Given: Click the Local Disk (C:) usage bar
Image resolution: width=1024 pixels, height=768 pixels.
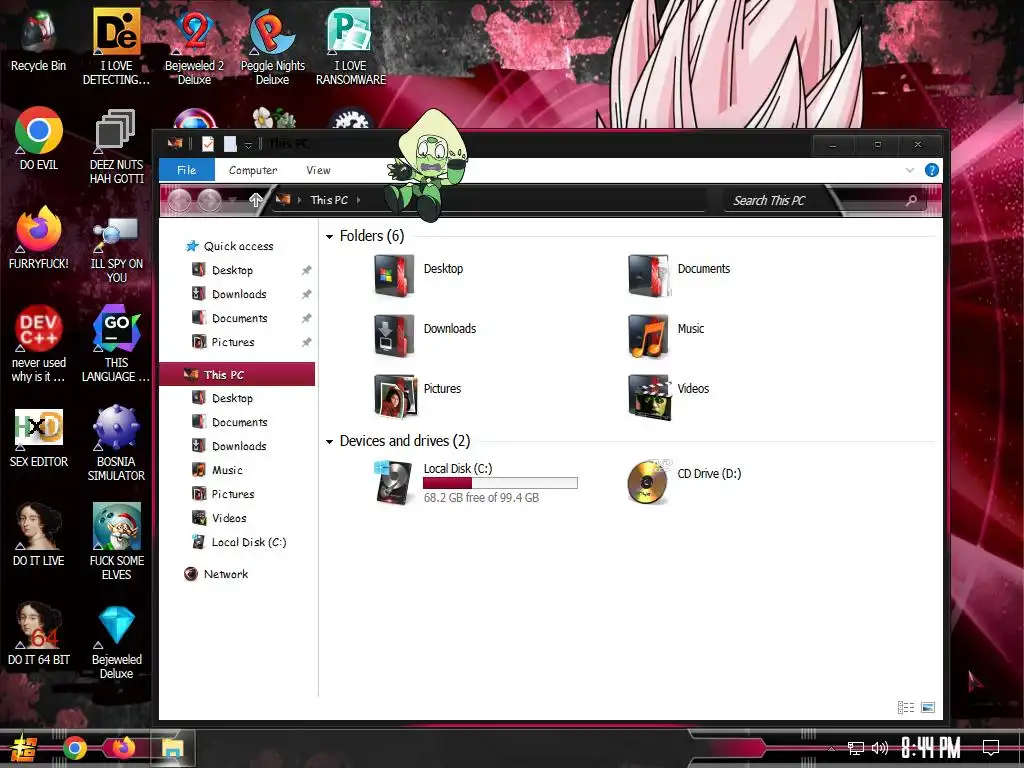Looking at the screenshot, I should click(500, 483).
